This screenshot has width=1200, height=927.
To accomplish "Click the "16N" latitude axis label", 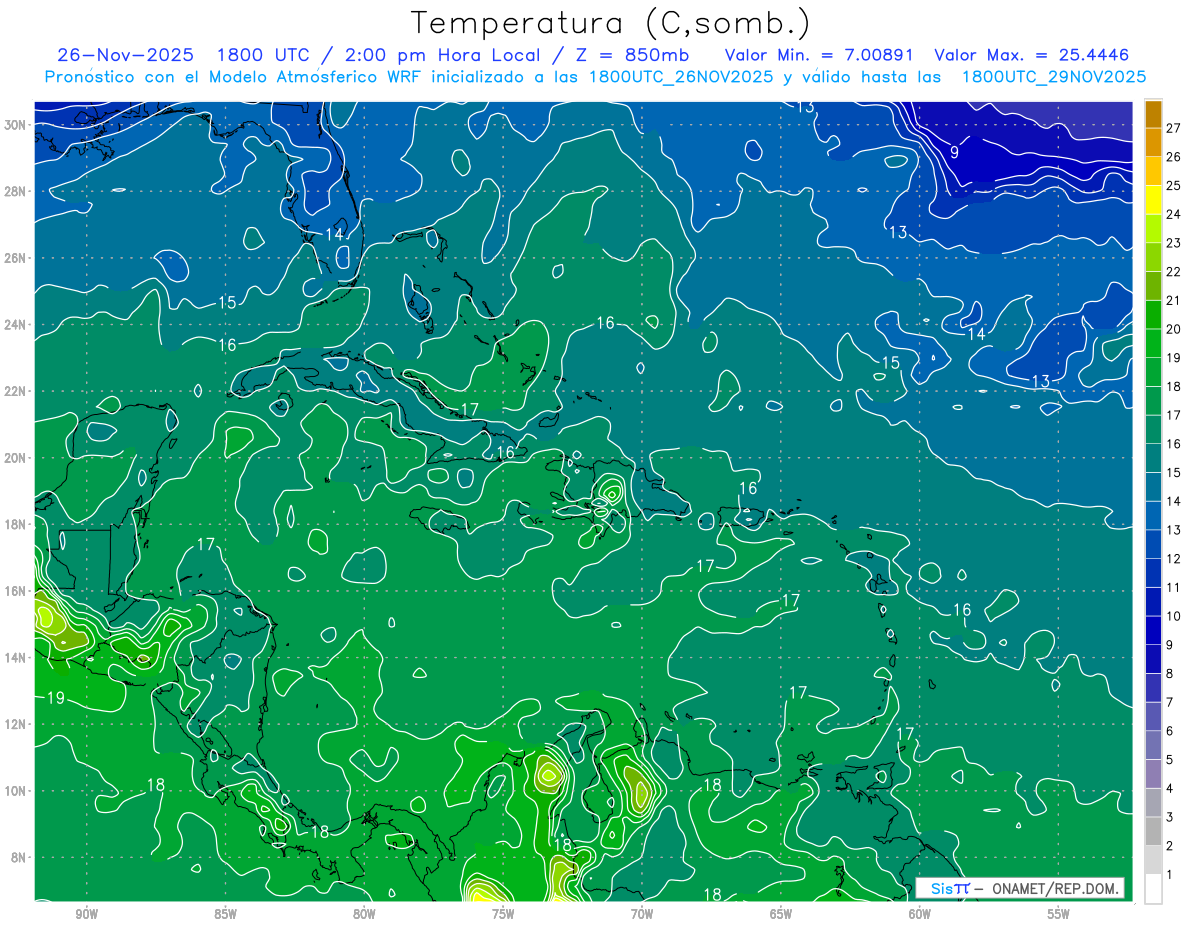I will [15, 591].
